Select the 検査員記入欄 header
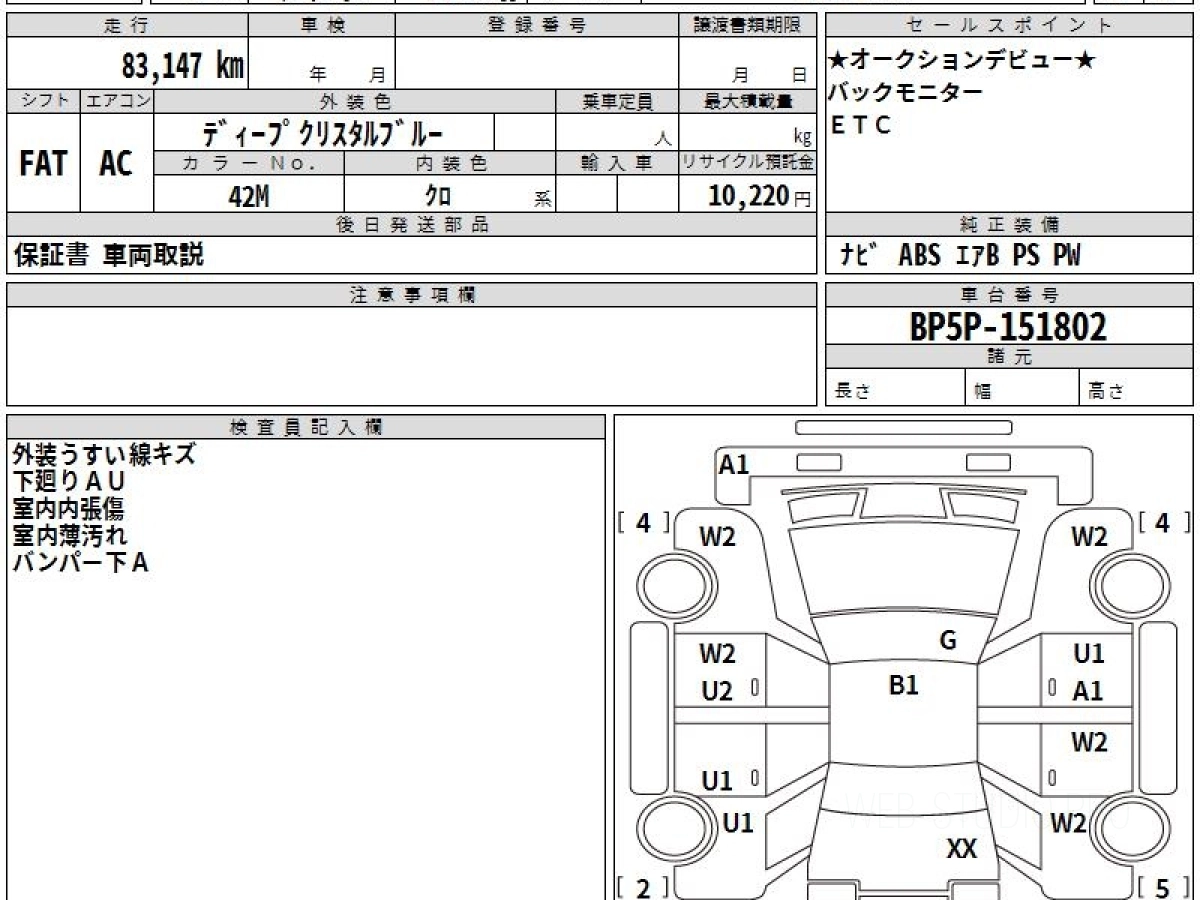The width and height of the screenshot is (1200, 900). [306, 426]
